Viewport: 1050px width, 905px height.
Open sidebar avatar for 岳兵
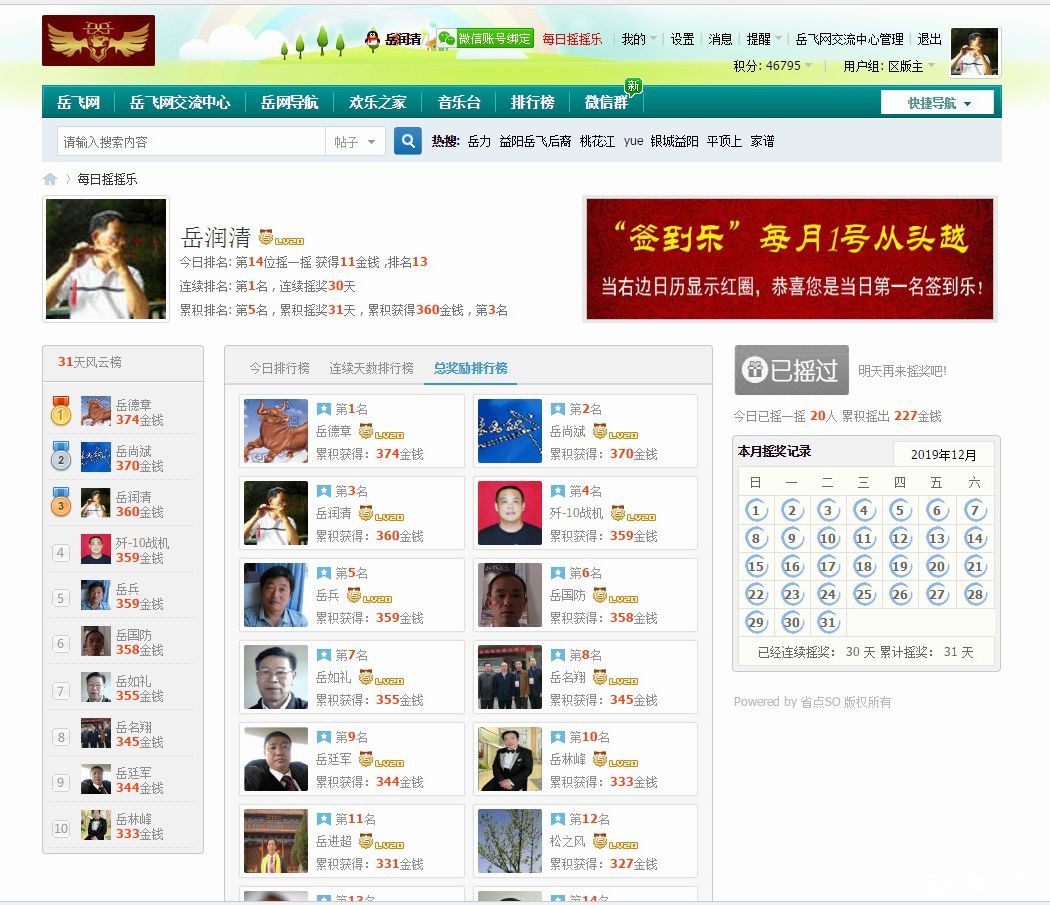tap(96, 595)
